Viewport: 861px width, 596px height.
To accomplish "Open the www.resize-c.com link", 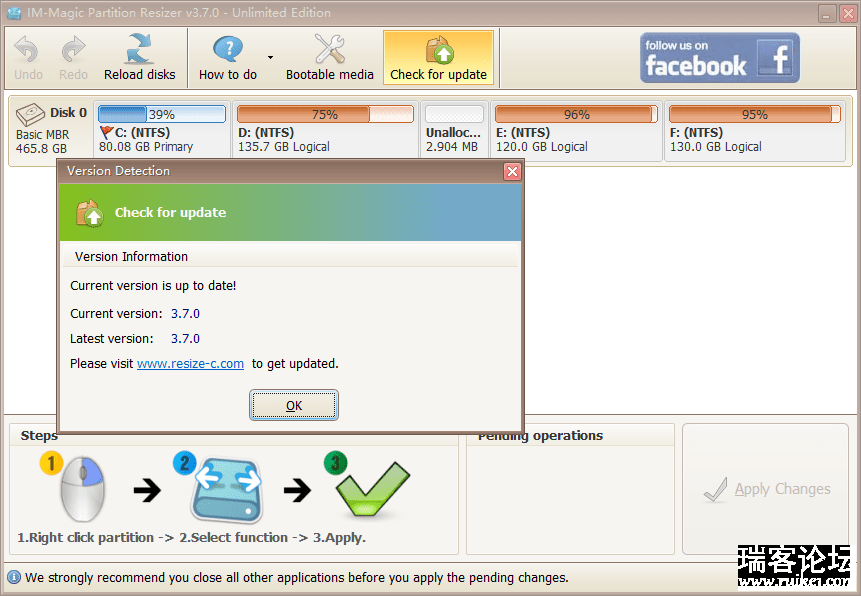I will pos(190,364).
